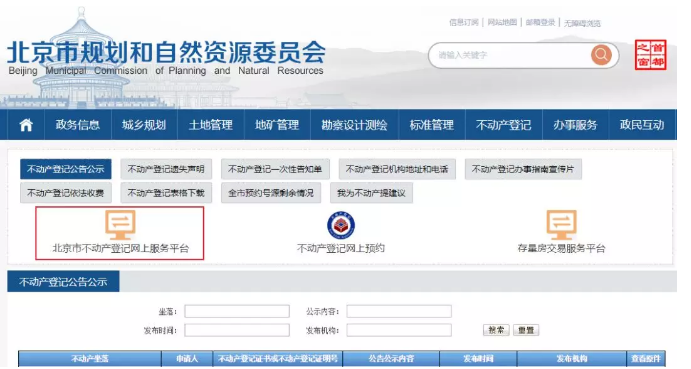Select the 不动产登记办事指南宣传片 button
Screen dimensions: 691x369
click(x=523, y=169)
